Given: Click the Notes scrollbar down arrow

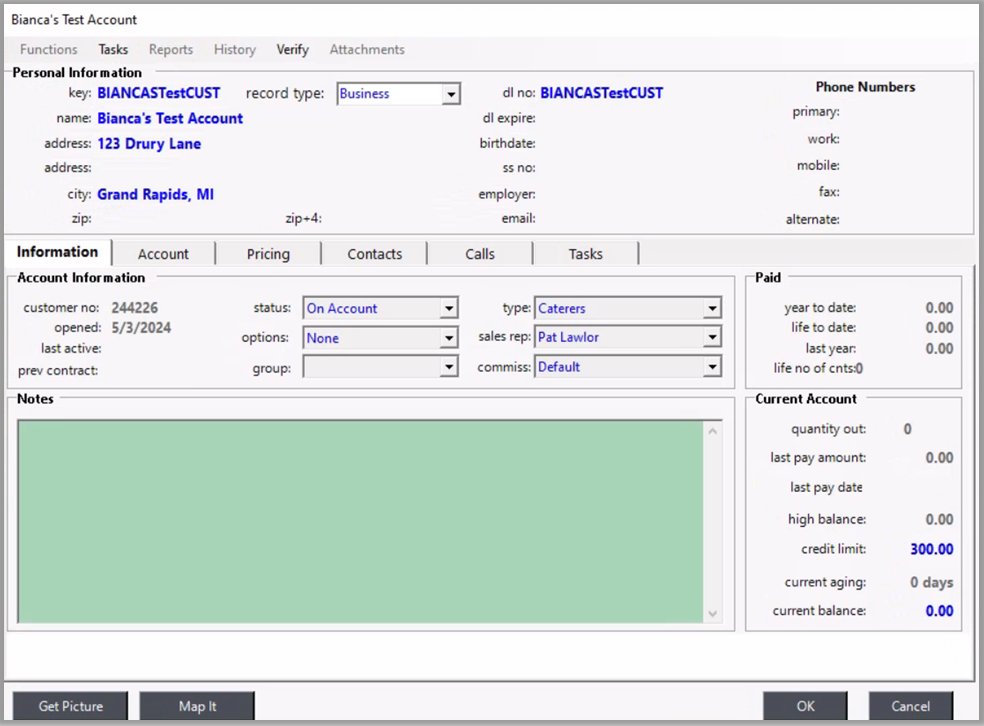Looking at the screenshot, I should [713, 613].
